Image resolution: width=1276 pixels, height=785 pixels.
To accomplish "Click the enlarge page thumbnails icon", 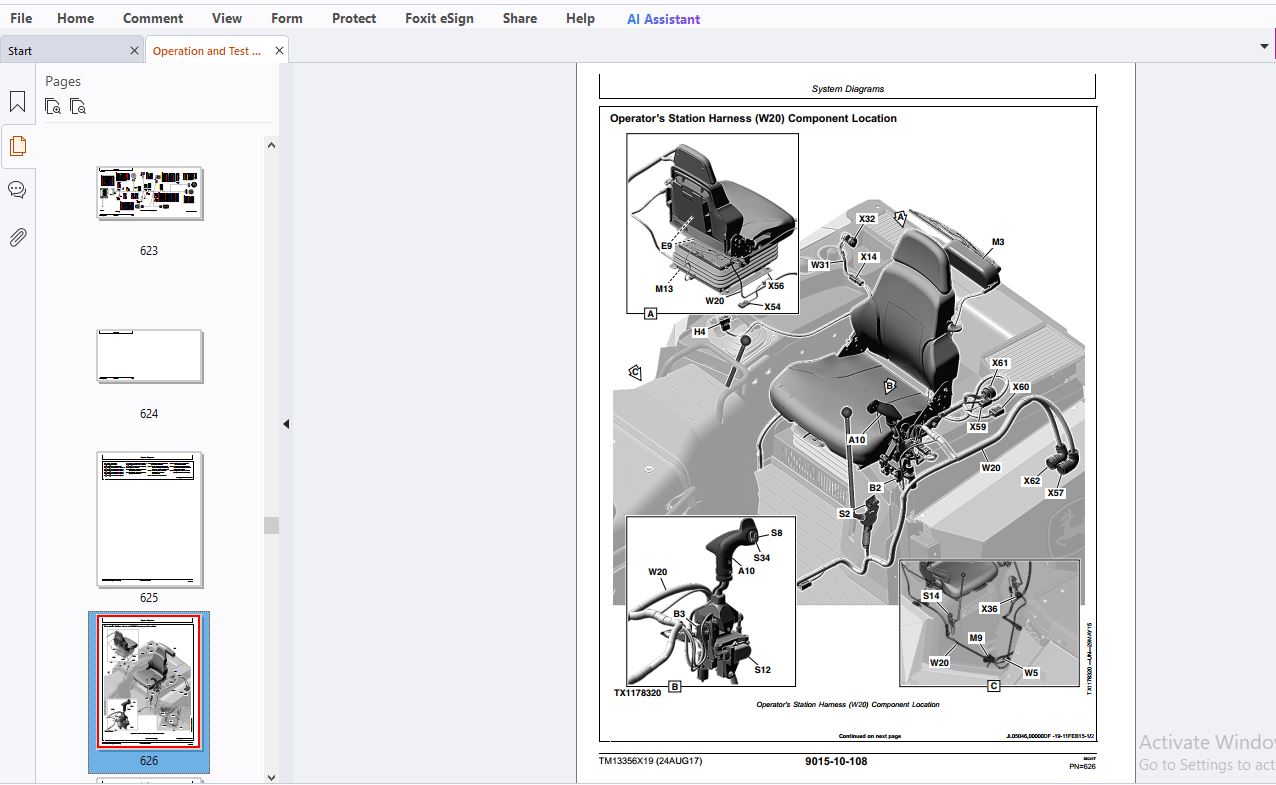I will pyautogui.click(x=53, y=106).
